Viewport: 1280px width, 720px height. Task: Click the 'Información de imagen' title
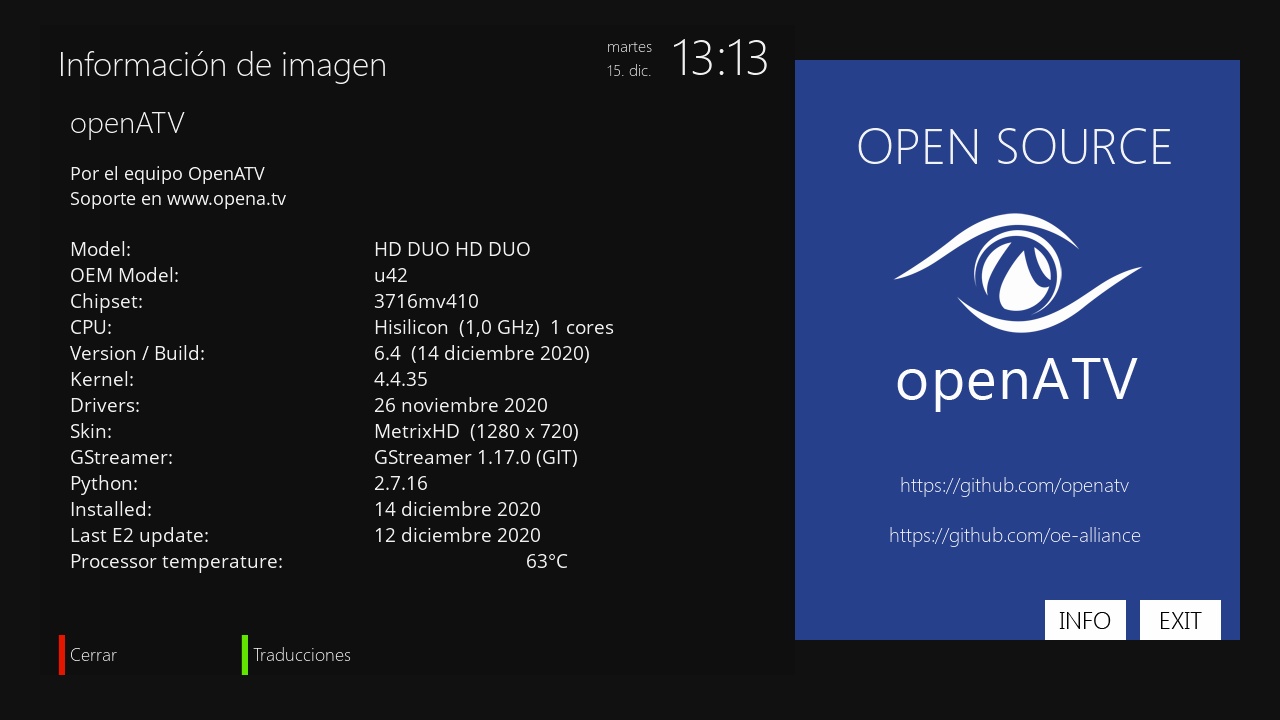pos(222,65)
